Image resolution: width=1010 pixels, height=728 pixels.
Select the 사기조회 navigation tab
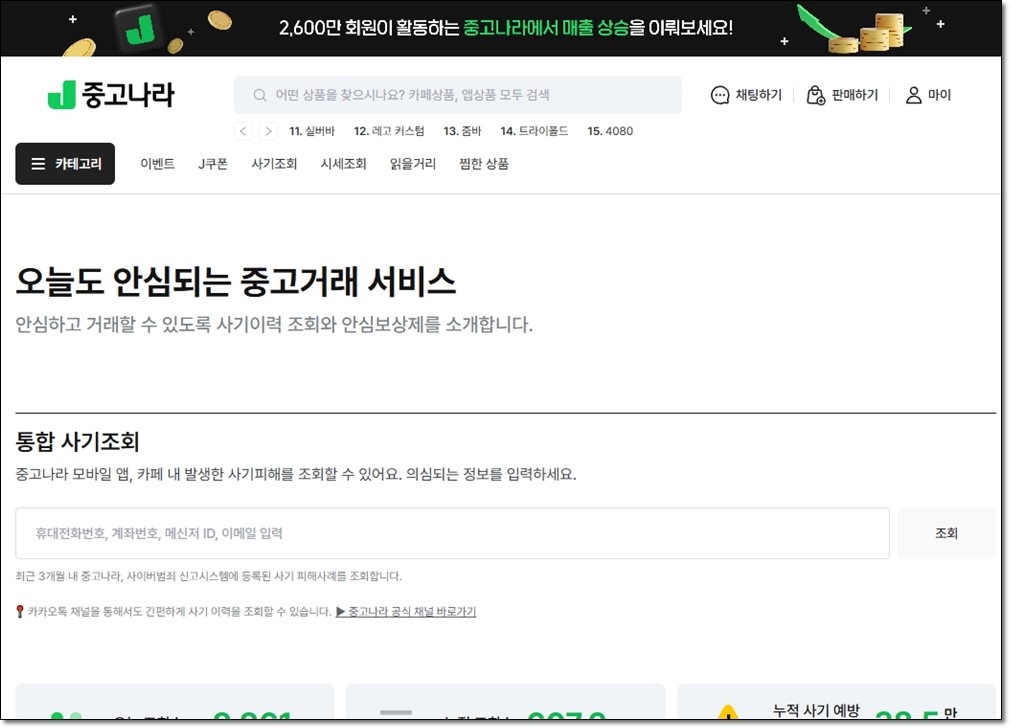[x=274, y=164]
